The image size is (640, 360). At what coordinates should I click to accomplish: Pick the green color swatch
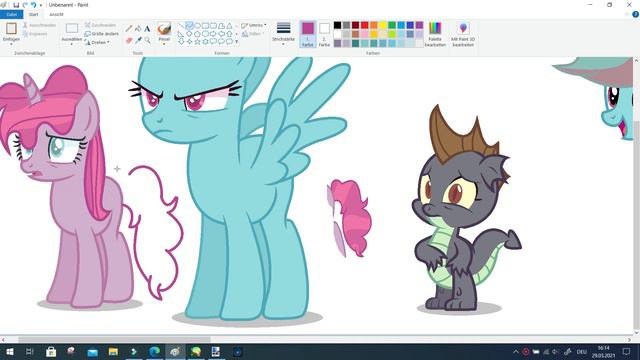click(x=392, y=25)
